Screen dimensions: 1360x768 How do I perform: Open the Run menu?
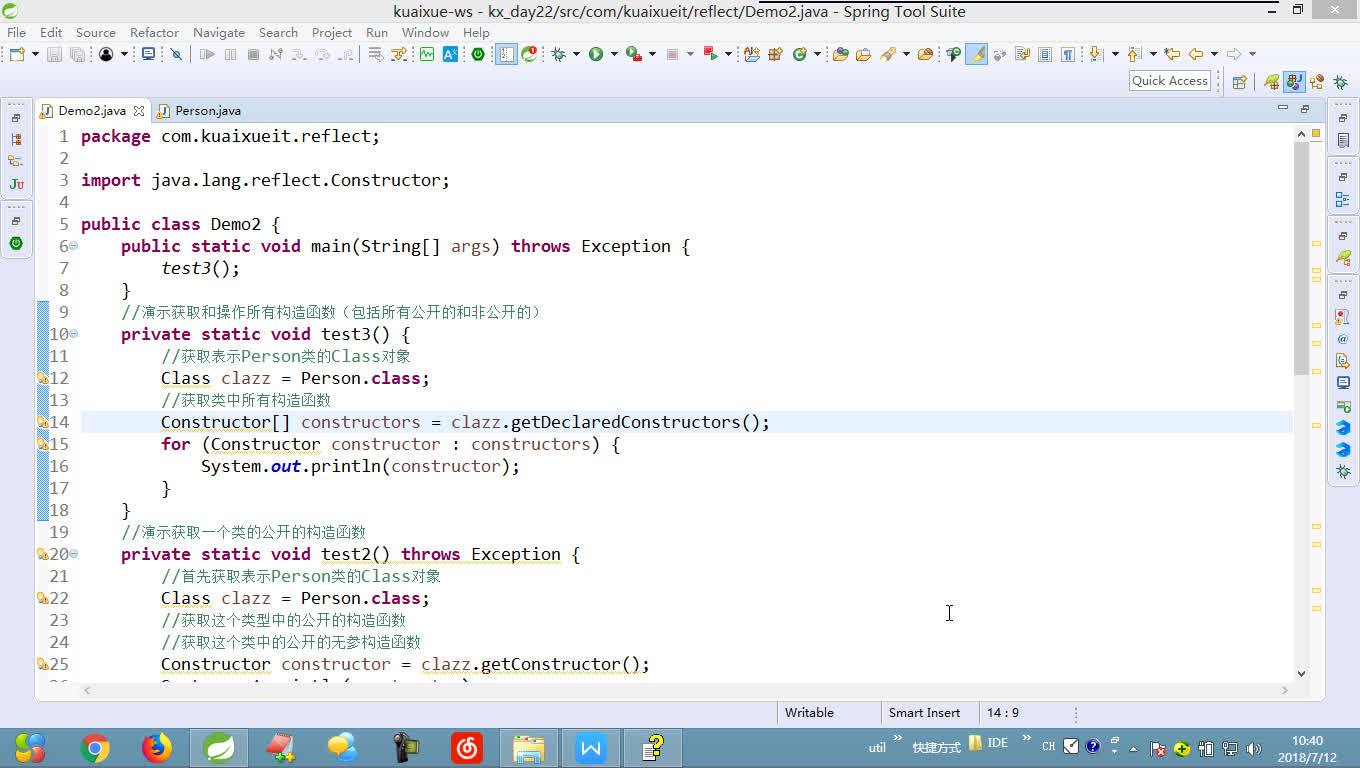click(377, 32)
